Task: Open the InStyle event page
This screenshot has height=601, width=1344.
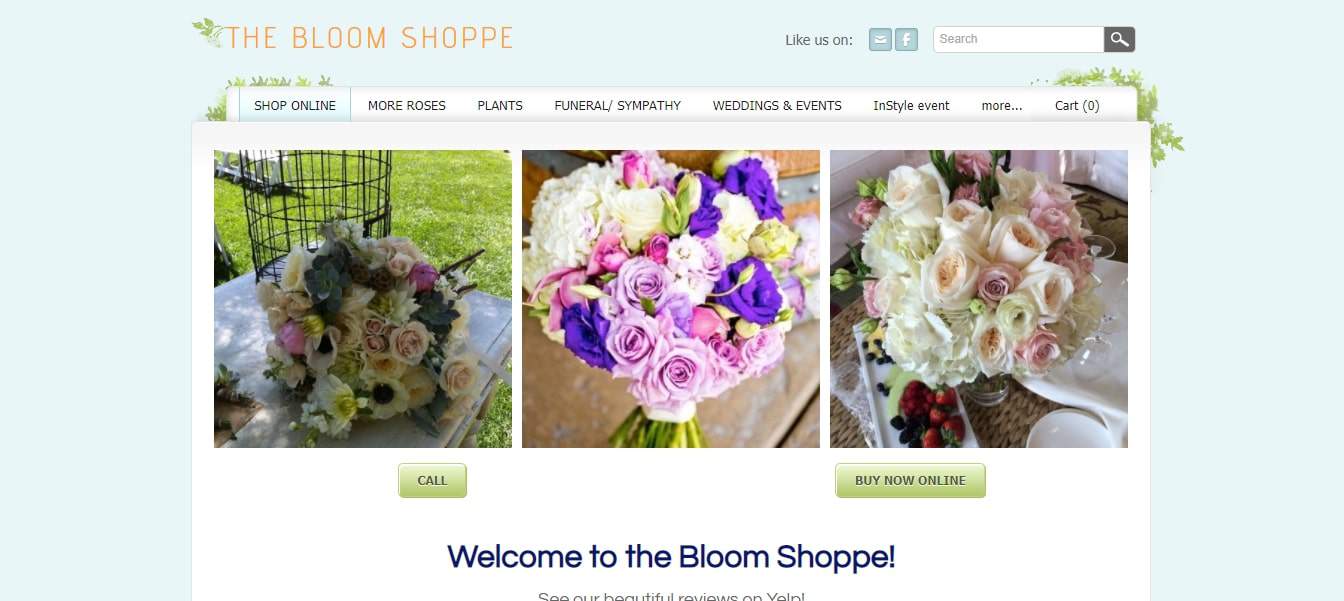Action: (911, 105)
